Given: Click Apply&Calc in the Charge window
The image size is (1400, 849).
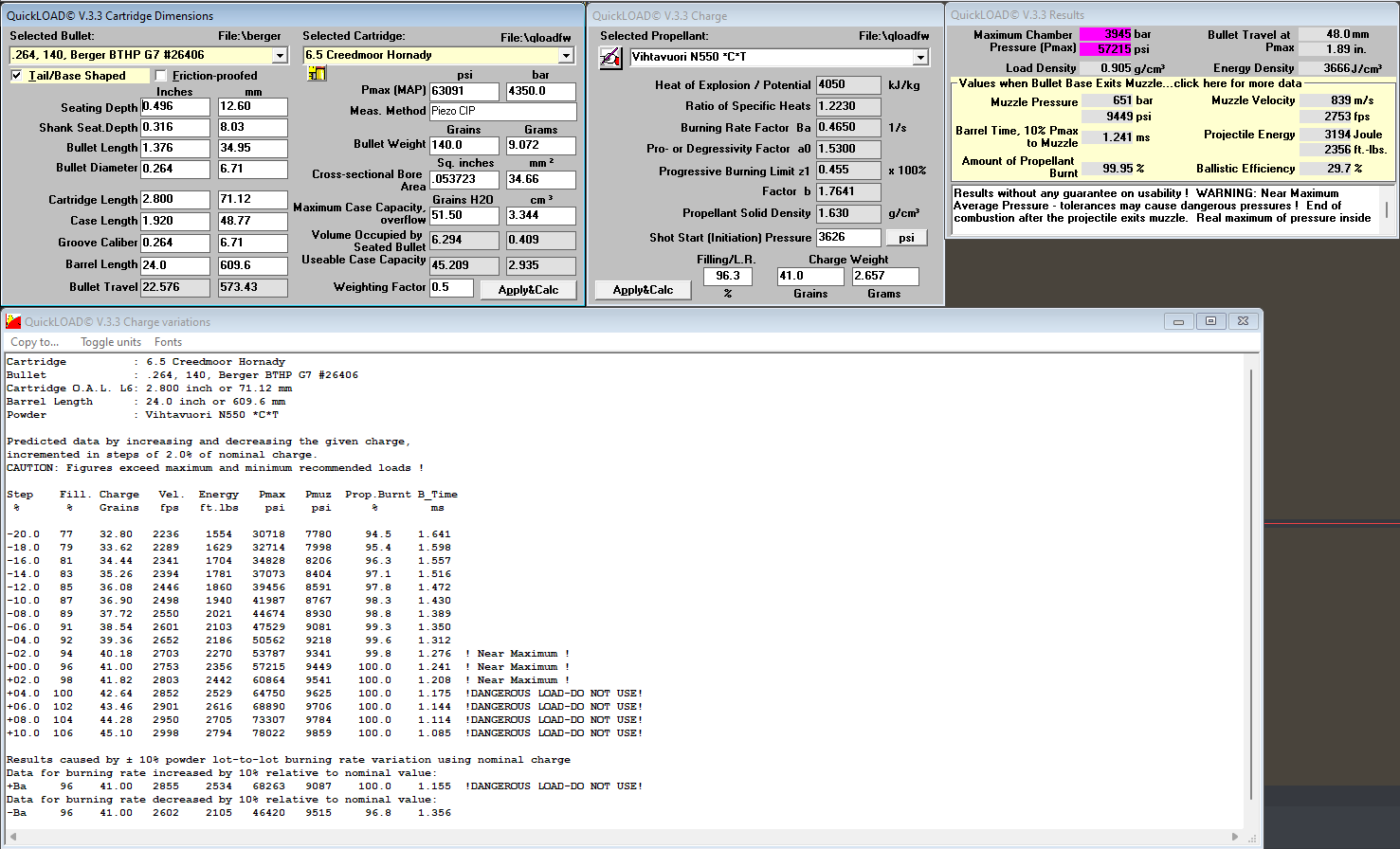Looking at the screenshot, I should (643, 290).
